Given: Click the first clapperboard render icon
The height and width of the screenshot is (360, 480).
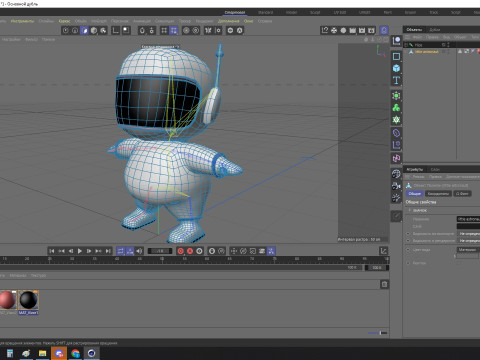Looking at the screenshot, I should tap(353, 30).
